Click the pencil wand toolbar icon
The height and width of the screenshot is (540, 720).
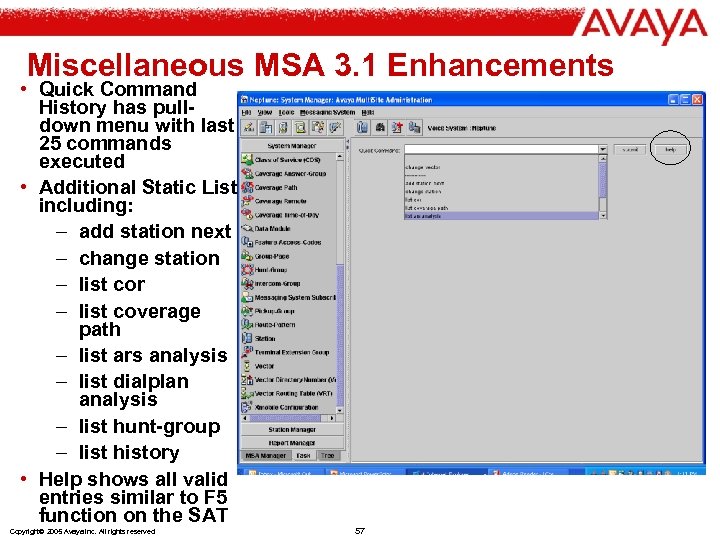tap(249, 128)
